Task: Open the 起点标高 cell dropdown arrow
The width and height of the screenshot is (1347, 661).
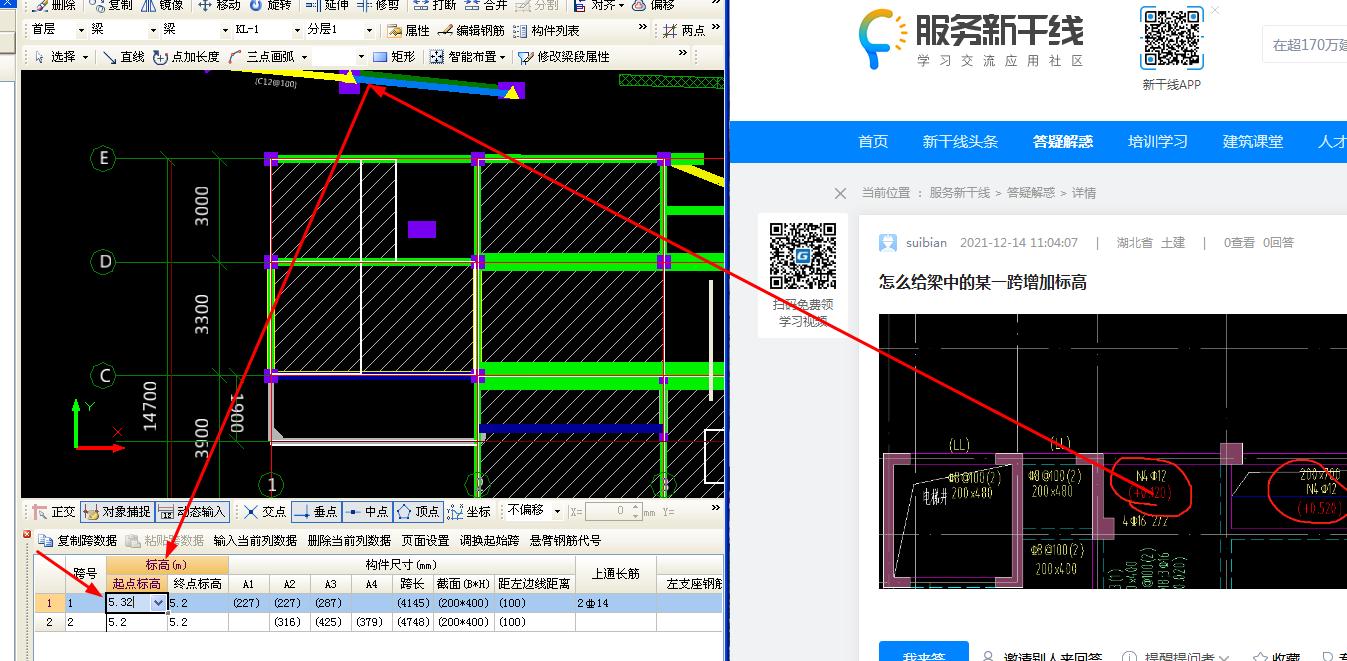Action: 158,603
